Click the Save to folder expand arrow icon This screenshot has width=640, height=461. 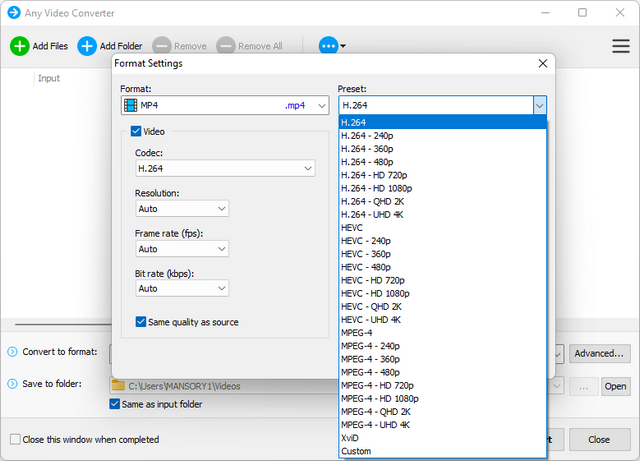12,384
